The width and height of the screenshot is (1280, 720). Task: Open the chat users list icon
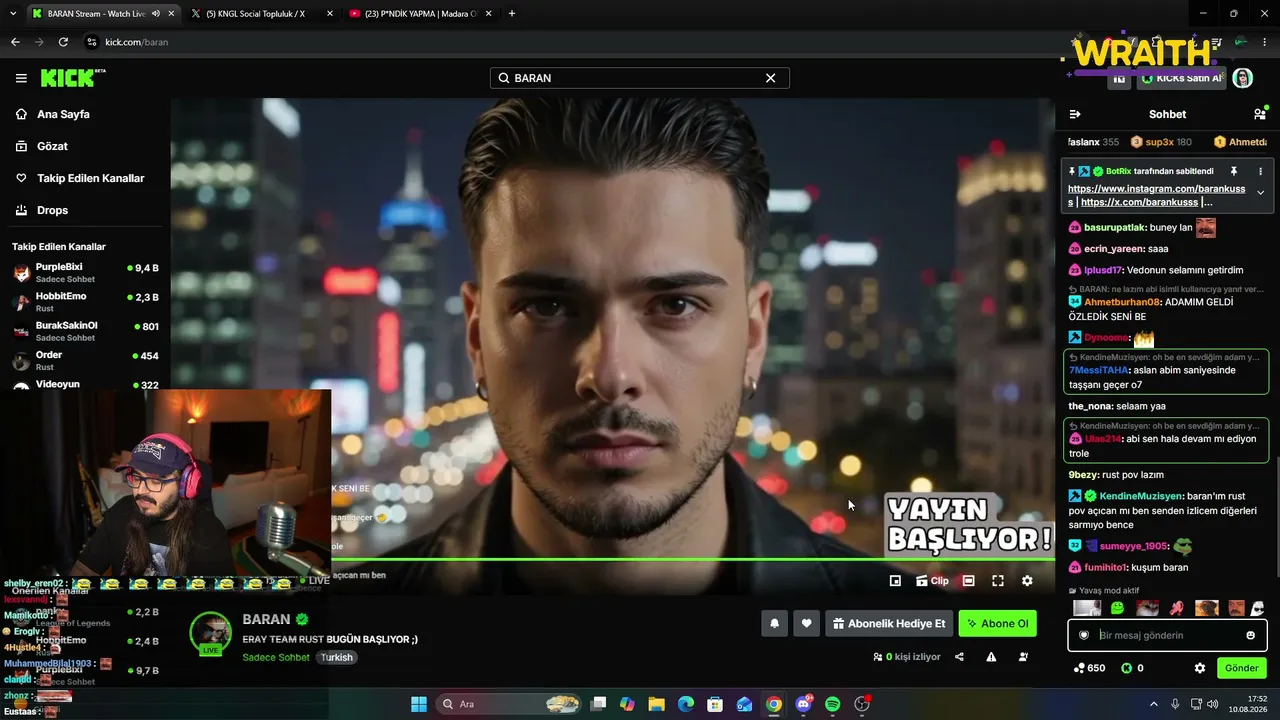1259,114
